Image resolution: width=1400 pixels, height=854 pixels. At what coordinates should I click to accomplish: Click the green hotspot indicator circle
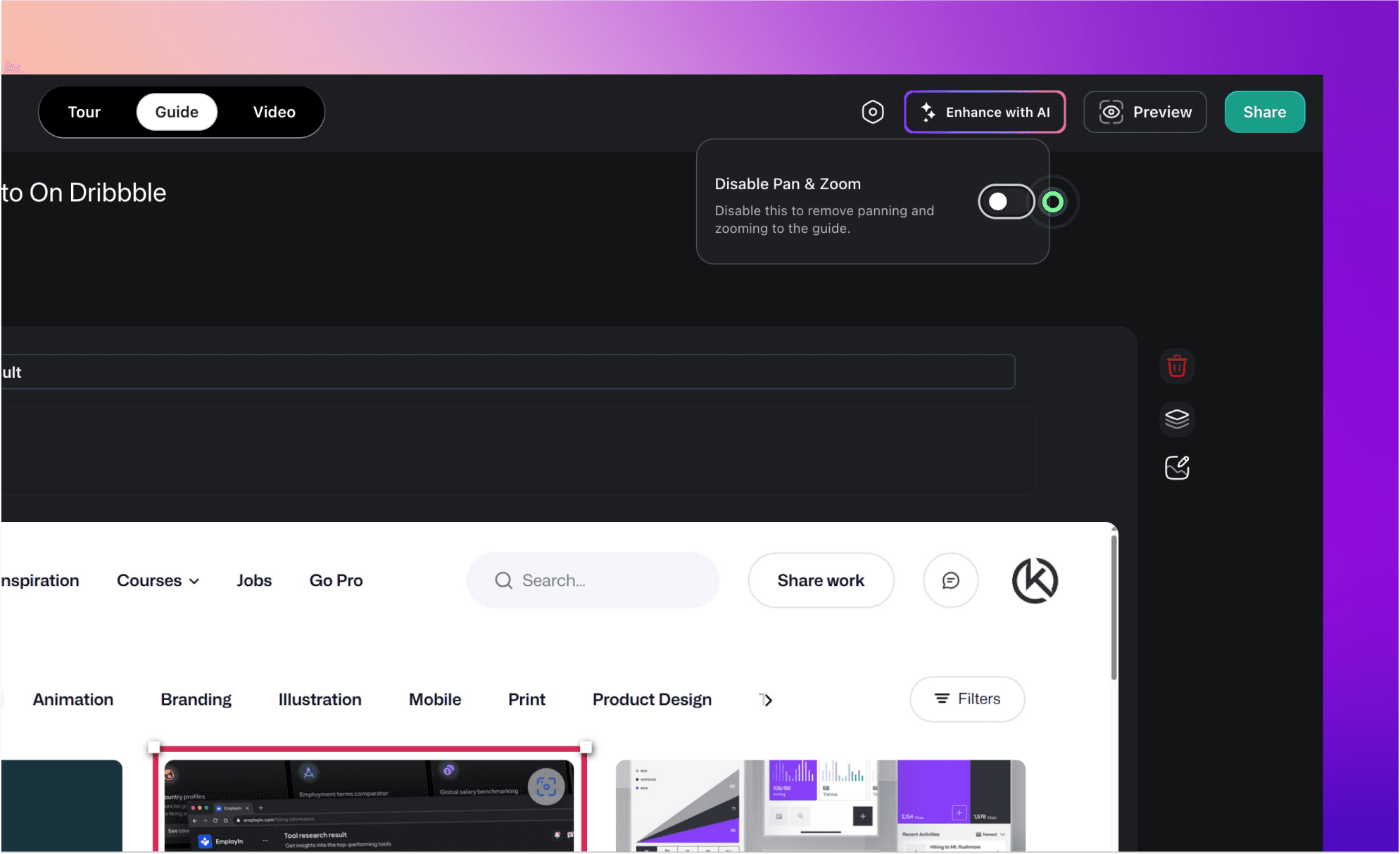(1053, 202)
